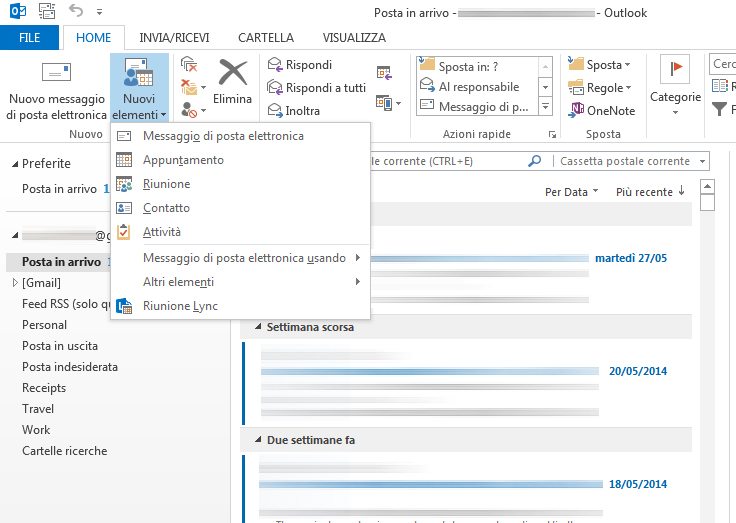The height and width of the screenshot is (523, 736).
Task: Select Contatto from Nuovi elementi menu
Action: tap(166, 208)
